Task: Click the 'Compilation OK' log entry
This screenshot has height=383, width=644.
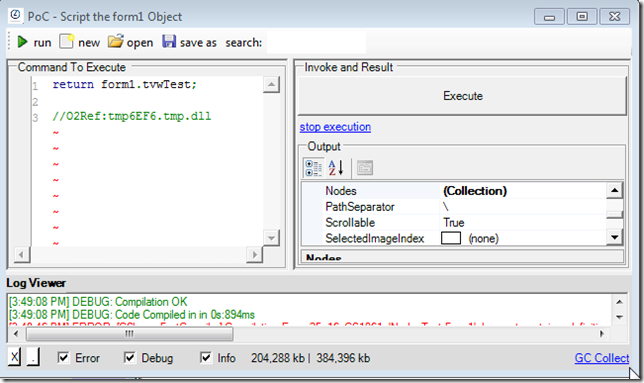Action: 98,302
